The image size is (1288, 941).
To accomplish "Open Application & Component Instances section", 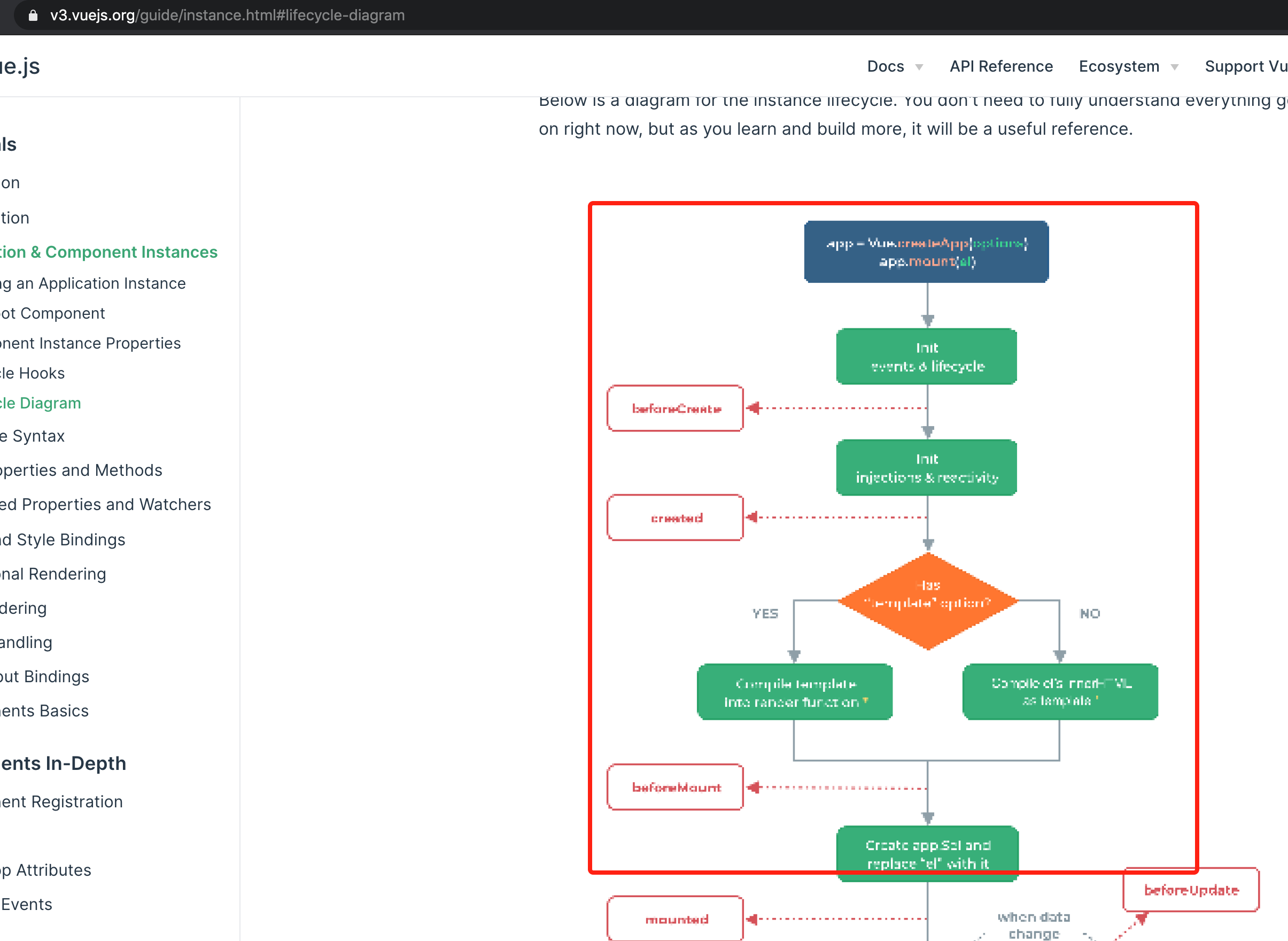I will click(108, 252).
